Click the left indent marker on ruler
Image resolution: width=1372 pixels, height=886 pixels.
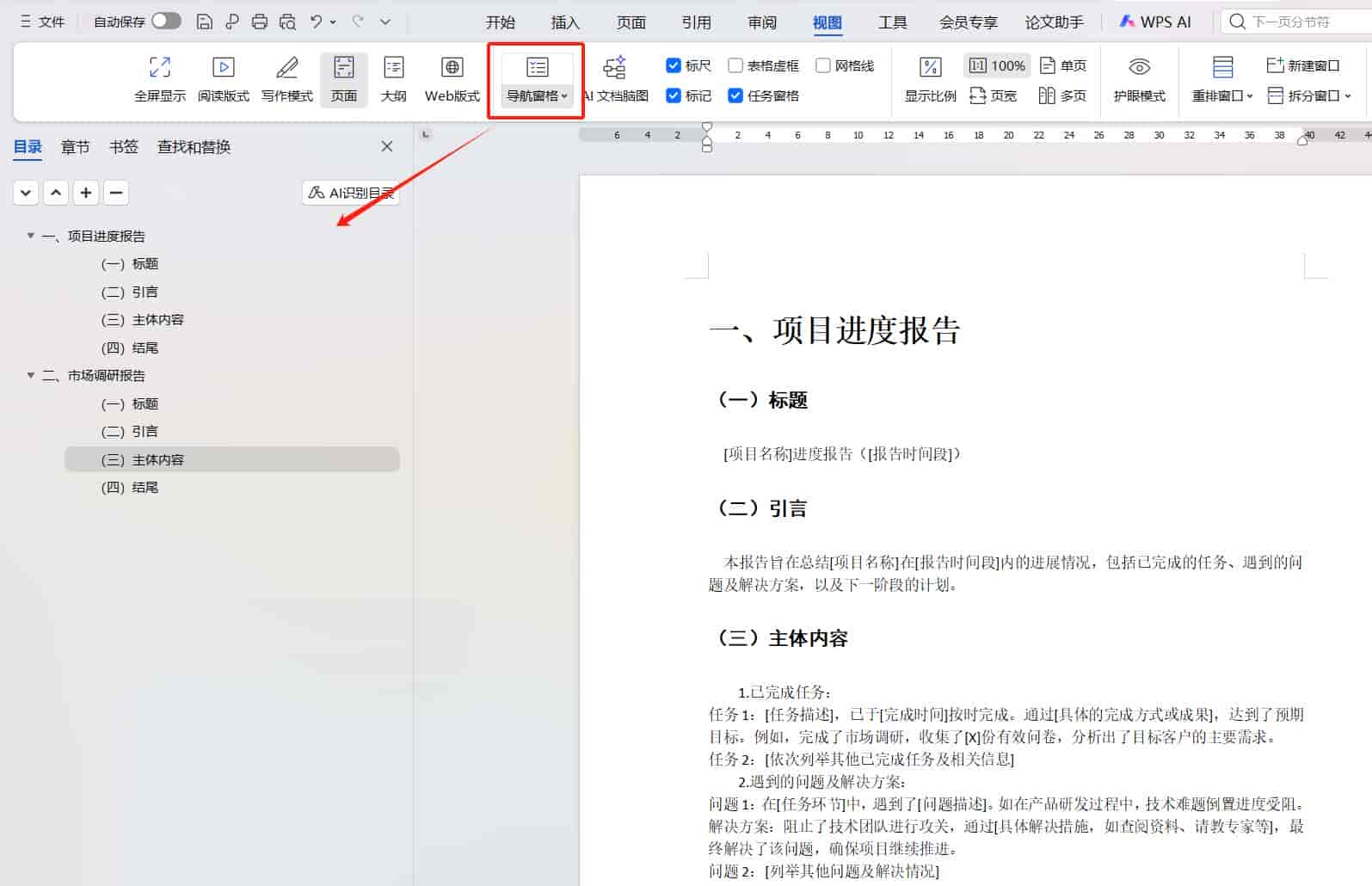point(707,146)
